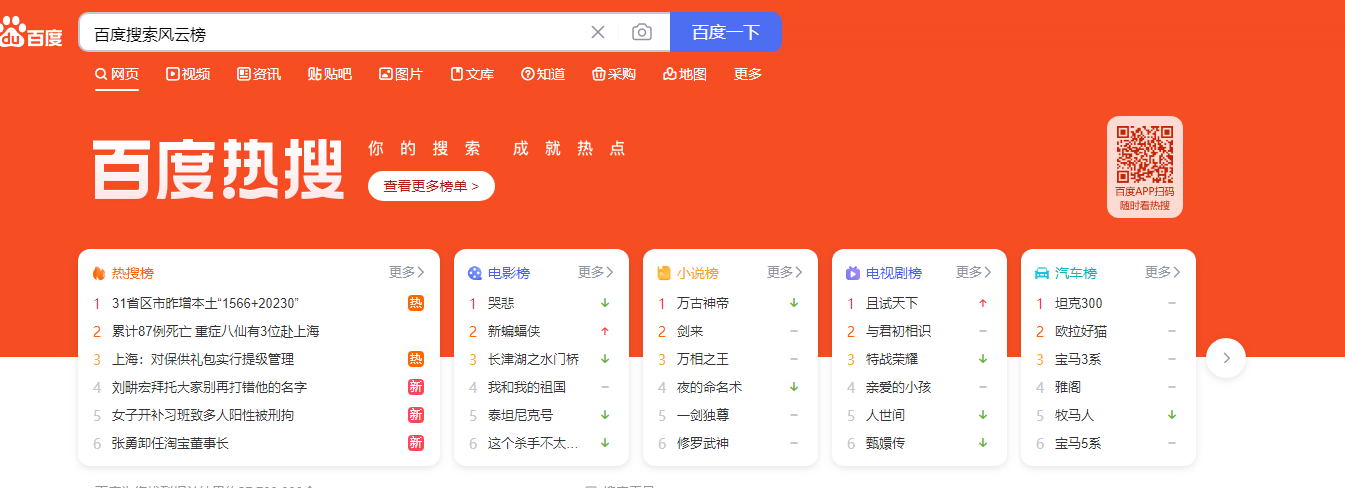Image resolution: width=1345 pixels, height=488 pixels.
Task: Open TV series 甄嬛传
Action: coord(885,443)
